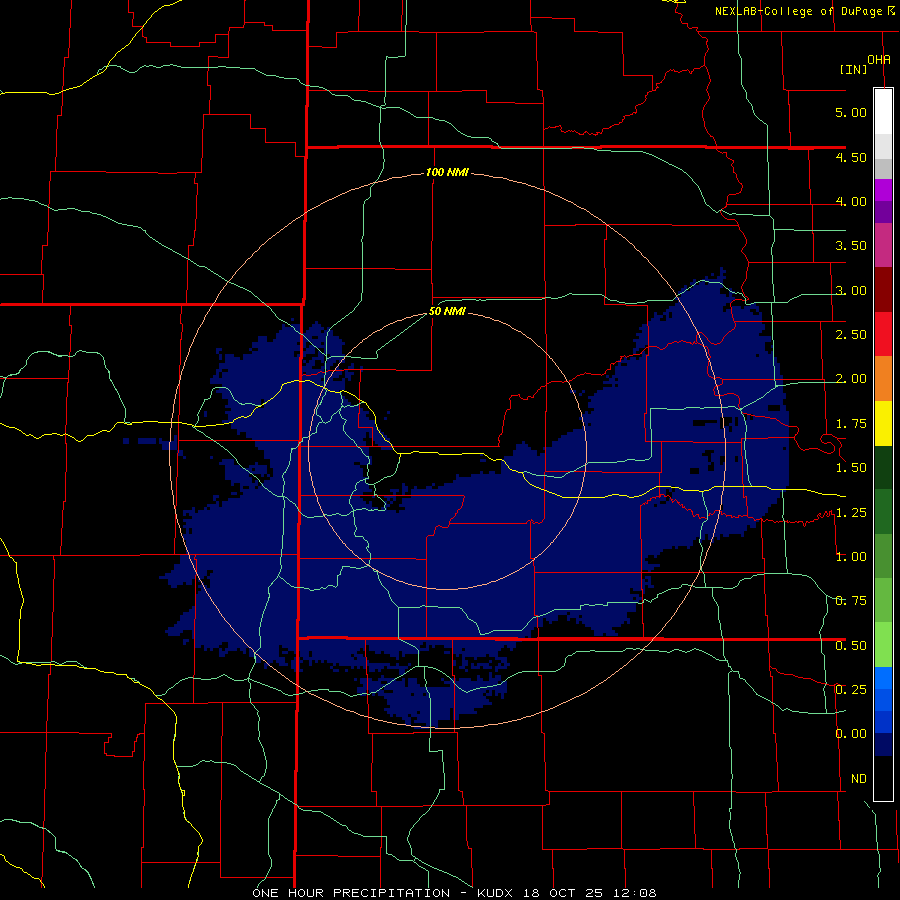Click the 4.50 legend value
The image size is (900, 900).
(851, 157)
